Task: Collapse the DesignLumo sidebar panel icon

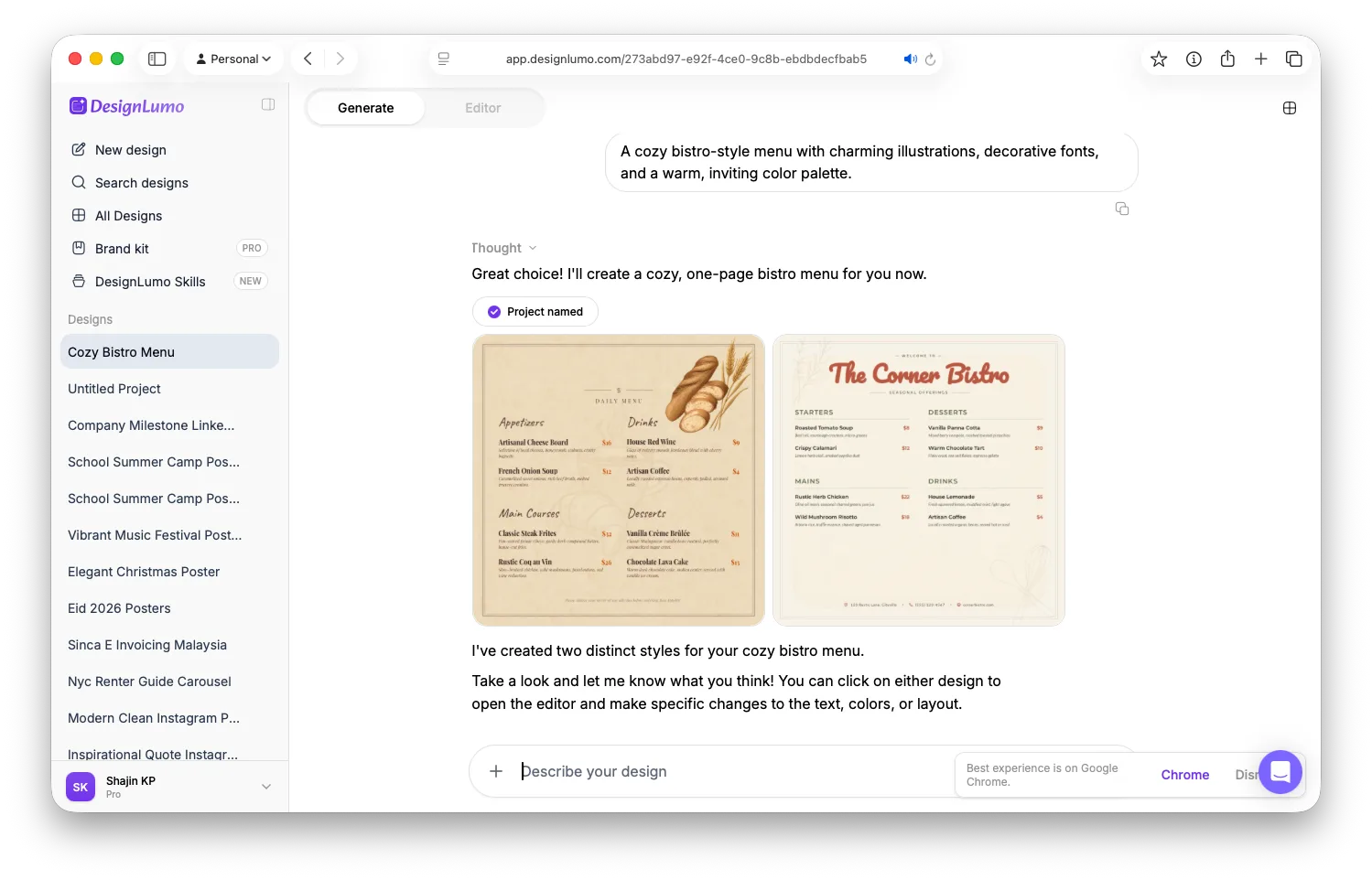Action: (x=268, y=104)
